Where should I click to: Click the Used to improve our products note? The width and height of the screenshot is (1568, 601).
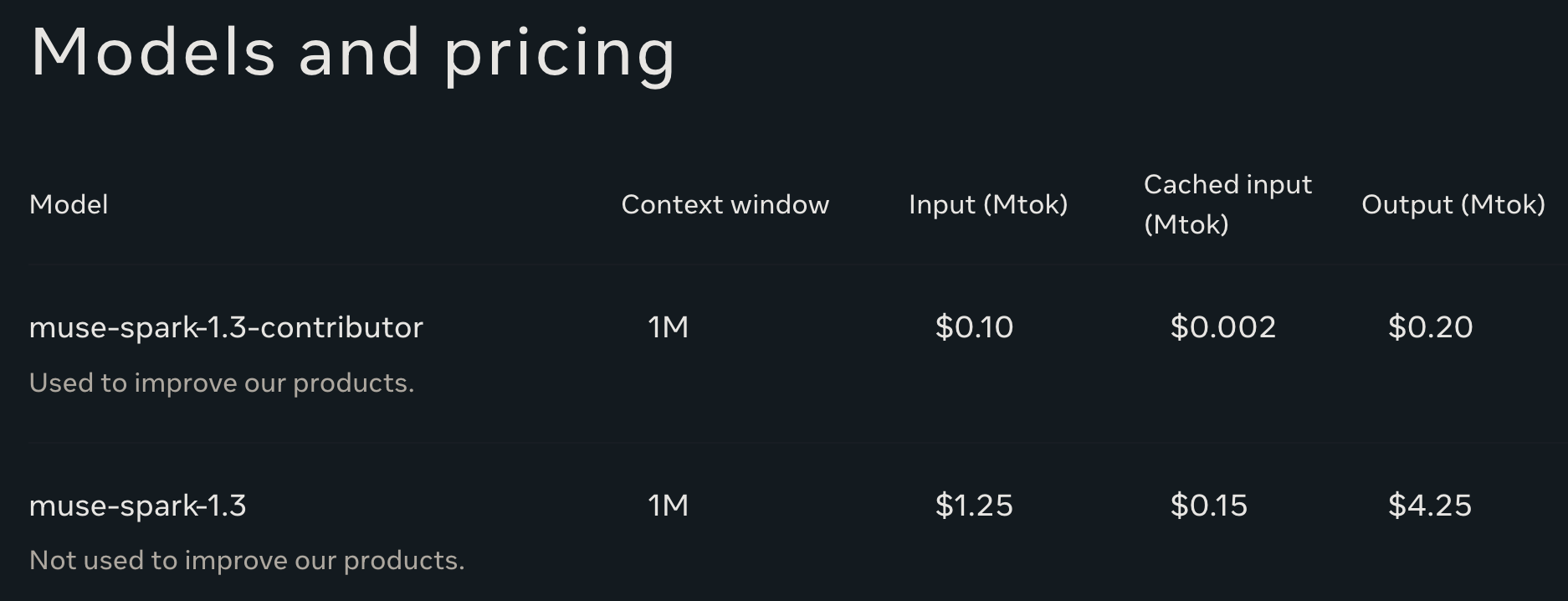pyautogui.click(x=222, y=383)
